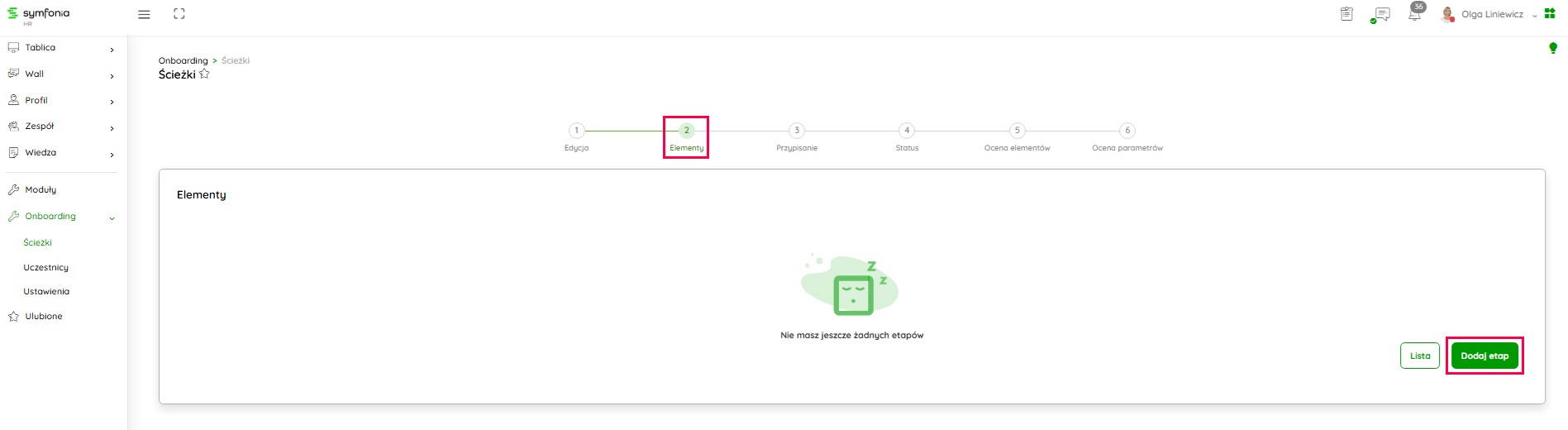
Task: Toggle fullscreen mode icon
Action: pyautogui.click(x=179, y=14)
